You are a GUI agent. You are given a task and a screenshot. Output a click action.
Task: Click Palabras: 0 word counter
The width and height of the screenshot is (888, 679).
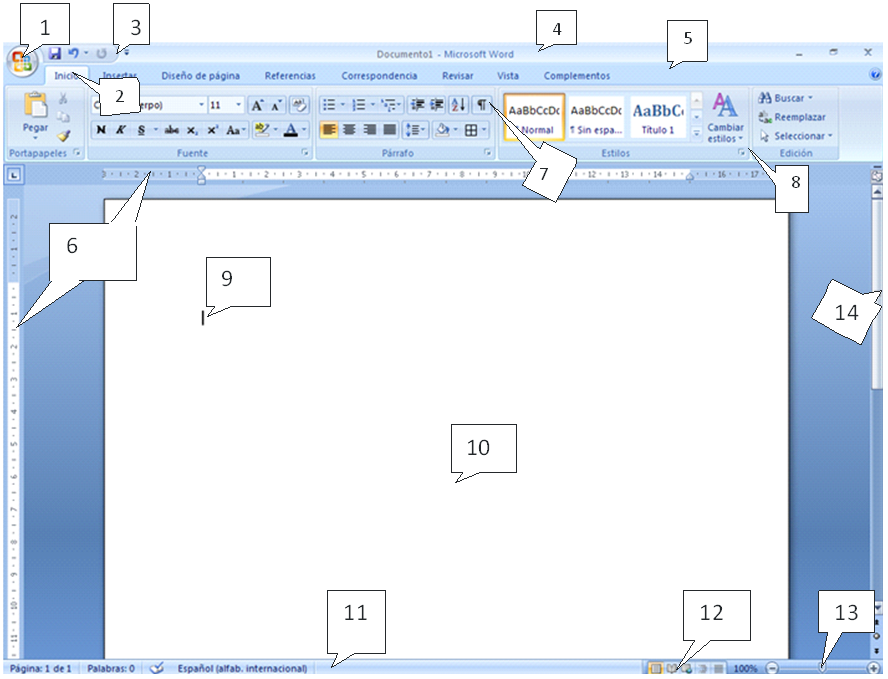point(108,668)
